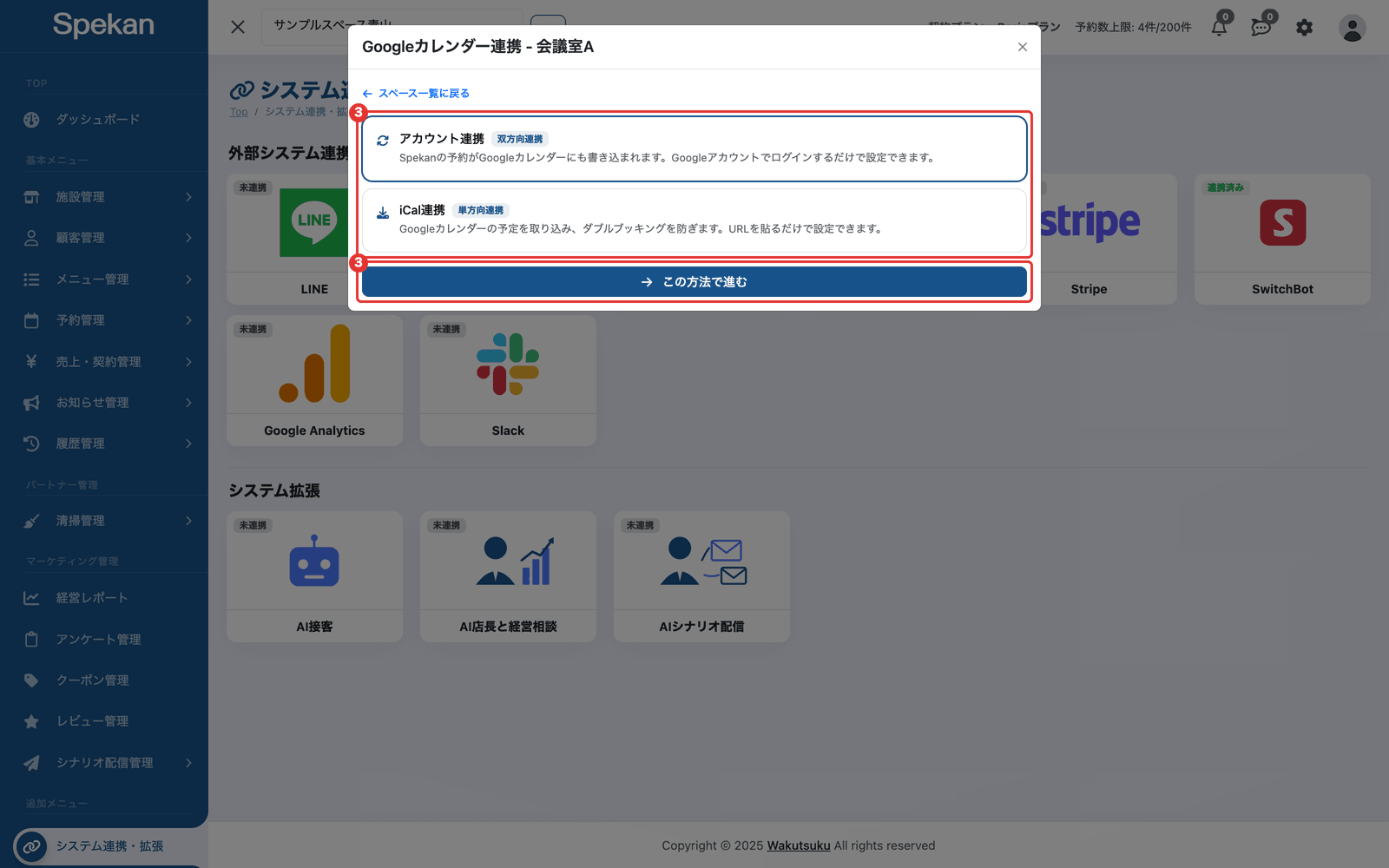Expand 履歴管理 sidebar menu
Screen dimensions: 1389x868
(x=104, y=444)
